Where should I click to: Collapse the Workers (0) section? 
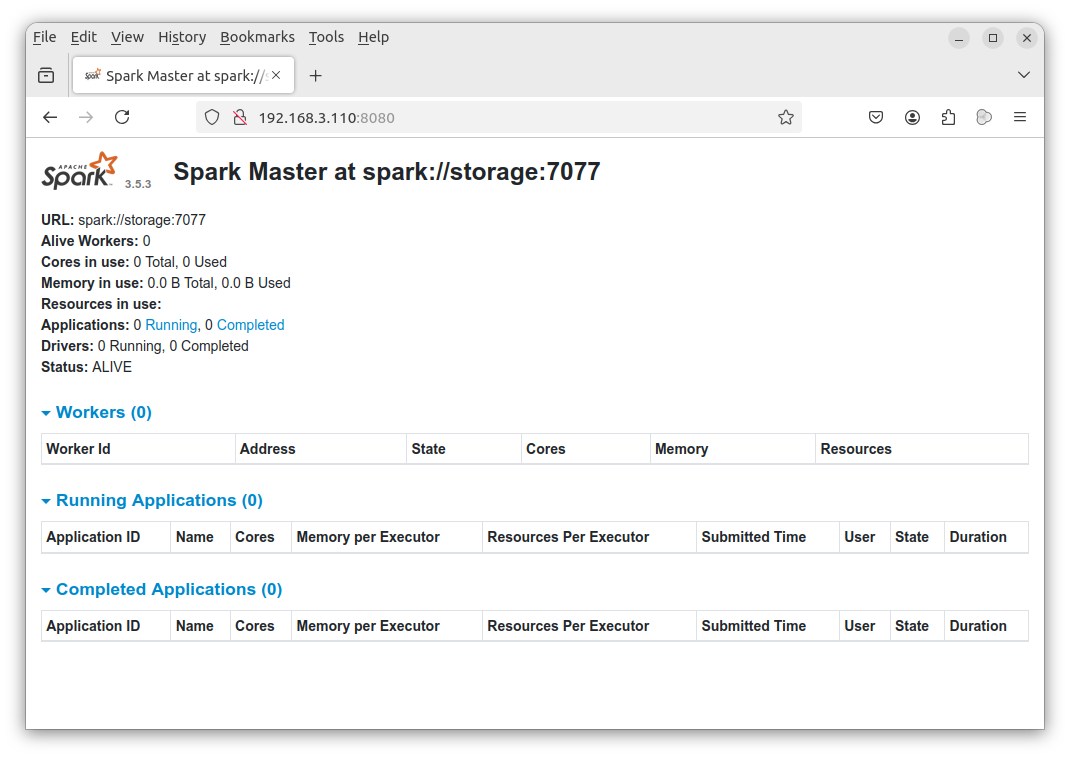click(96, 413)
